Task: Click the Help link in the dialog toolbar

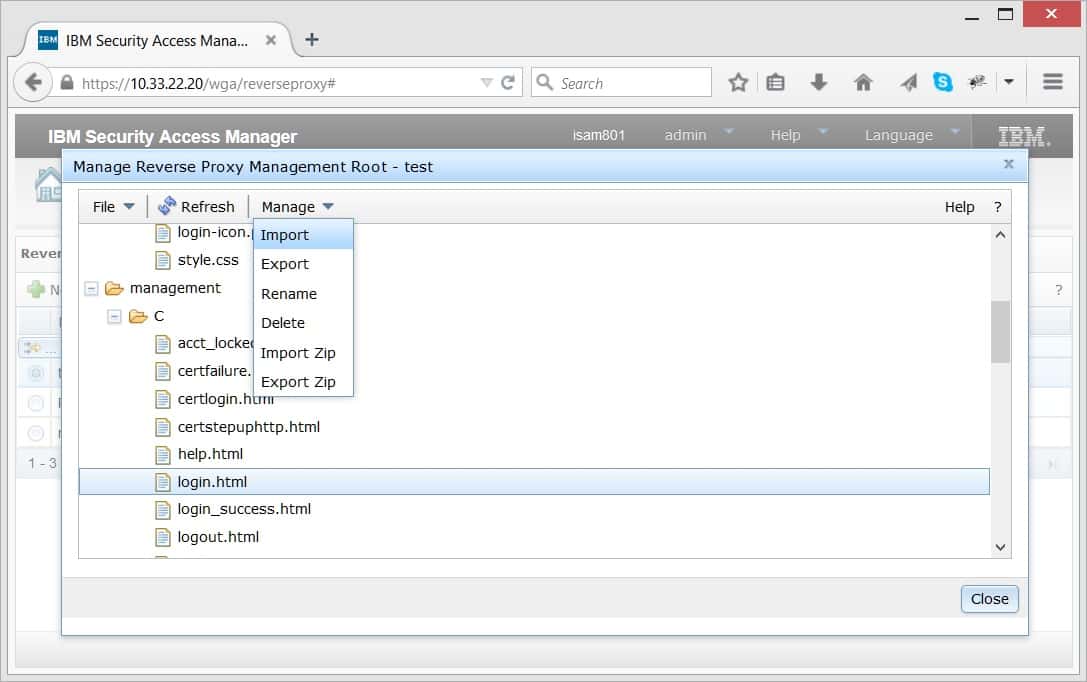Action: (959, 206)
